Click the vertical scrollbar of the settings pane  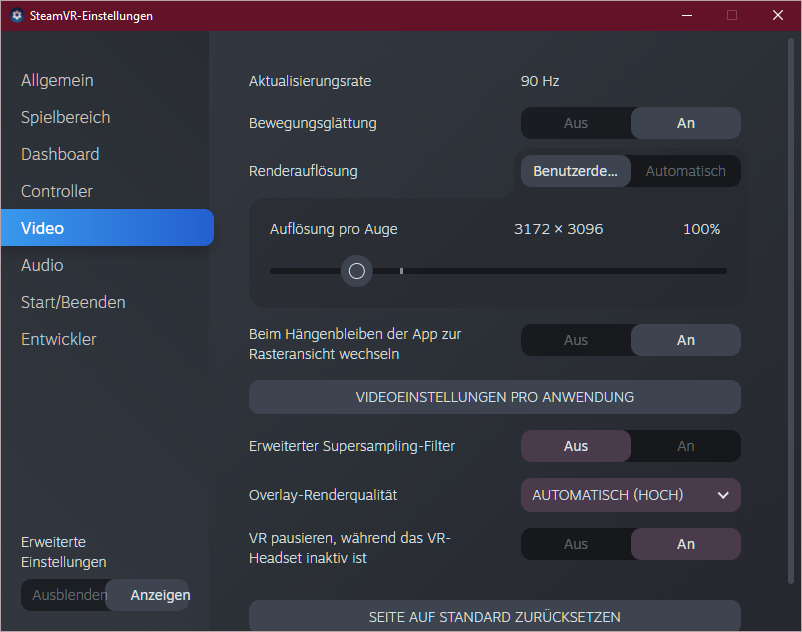791,309
